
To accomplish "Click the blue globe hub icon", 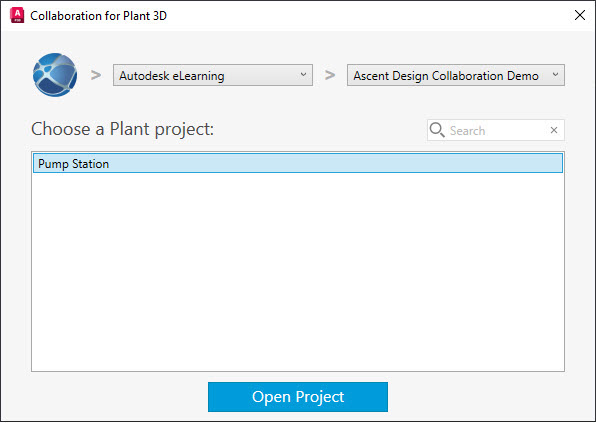I will [55, 75].
